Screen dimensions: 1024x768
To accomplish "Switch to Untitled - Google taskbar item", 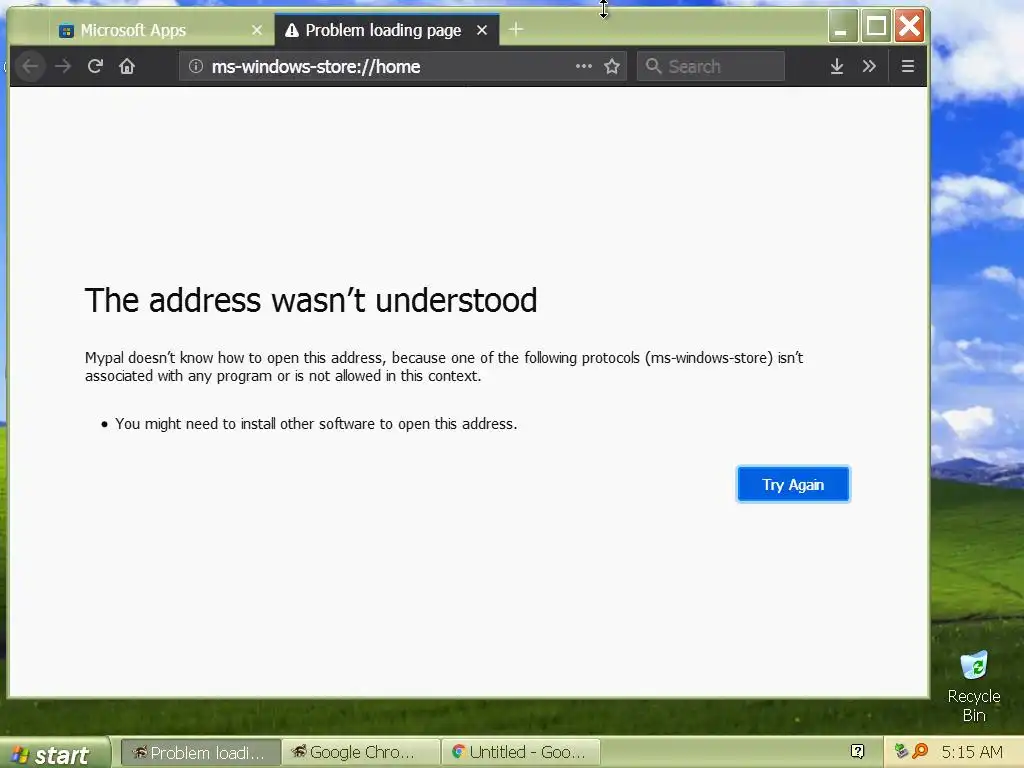I will (x=520, y=752).
